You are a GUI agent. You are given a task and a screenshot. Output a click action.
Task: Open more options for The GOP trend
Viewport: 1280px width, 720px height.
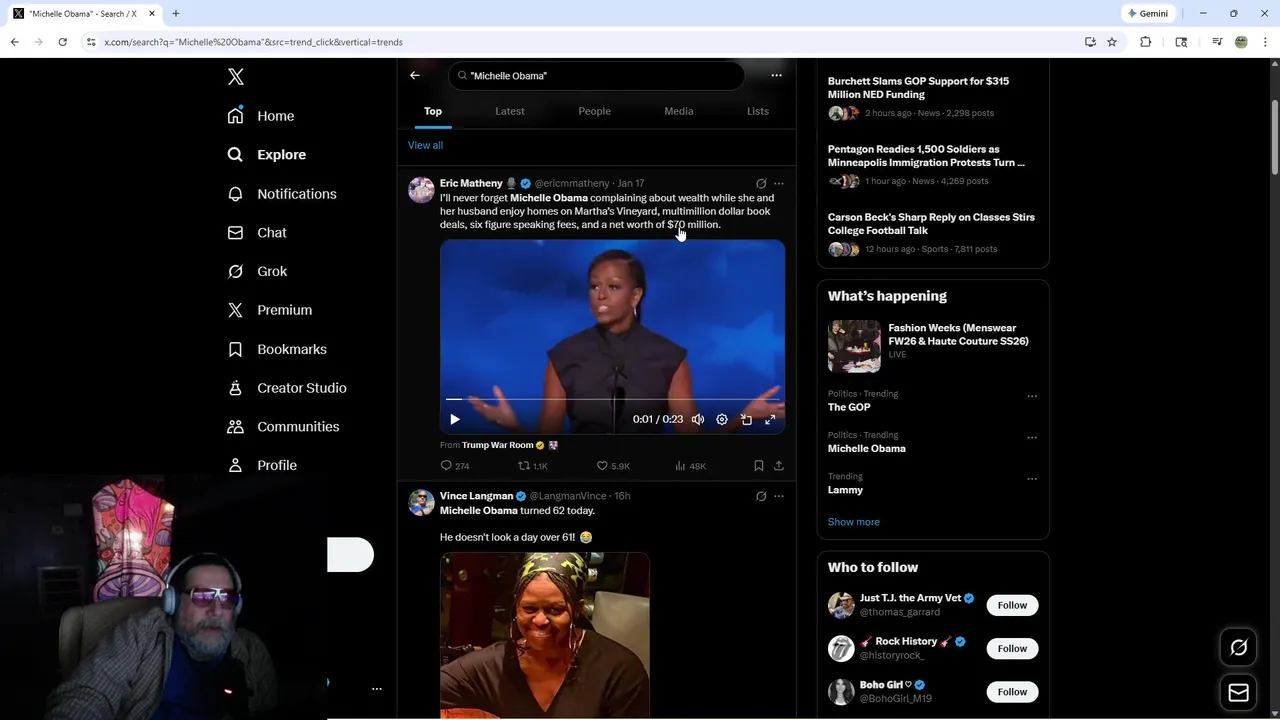1032,396
